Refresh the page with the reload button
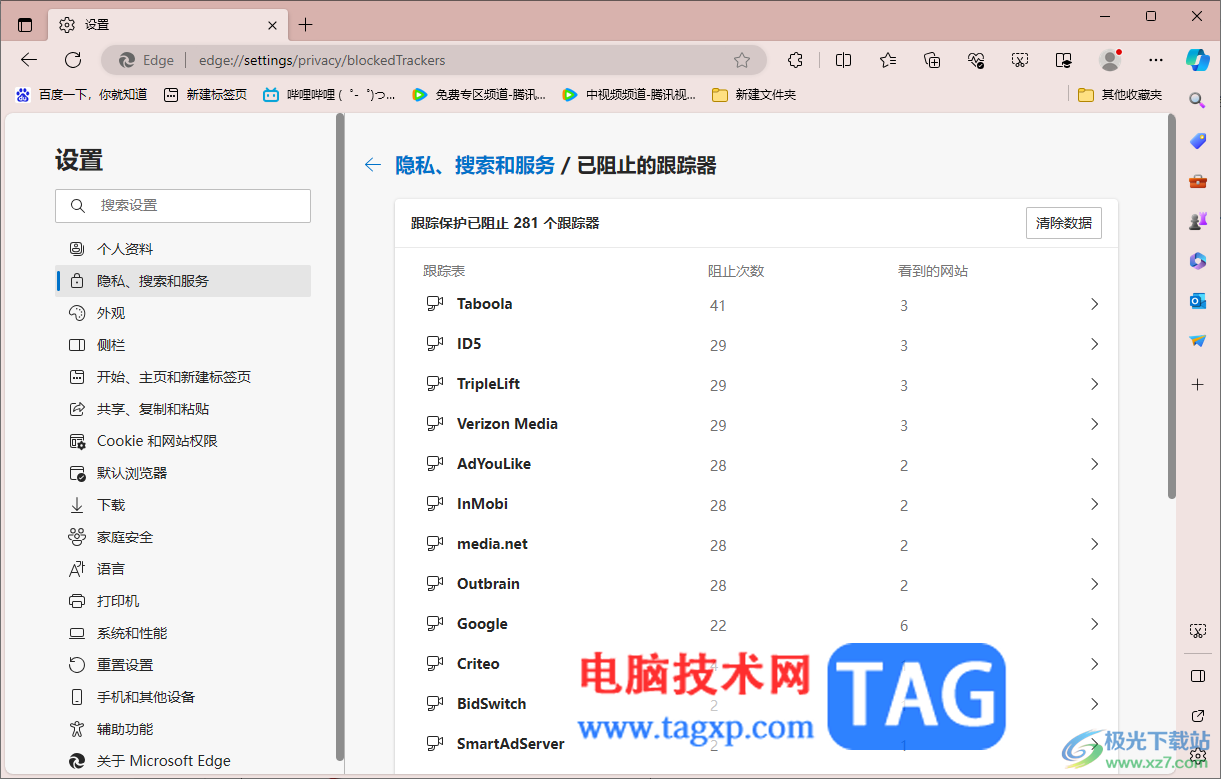The height and width of the screenshot is (779, 1221). (73, 60)
